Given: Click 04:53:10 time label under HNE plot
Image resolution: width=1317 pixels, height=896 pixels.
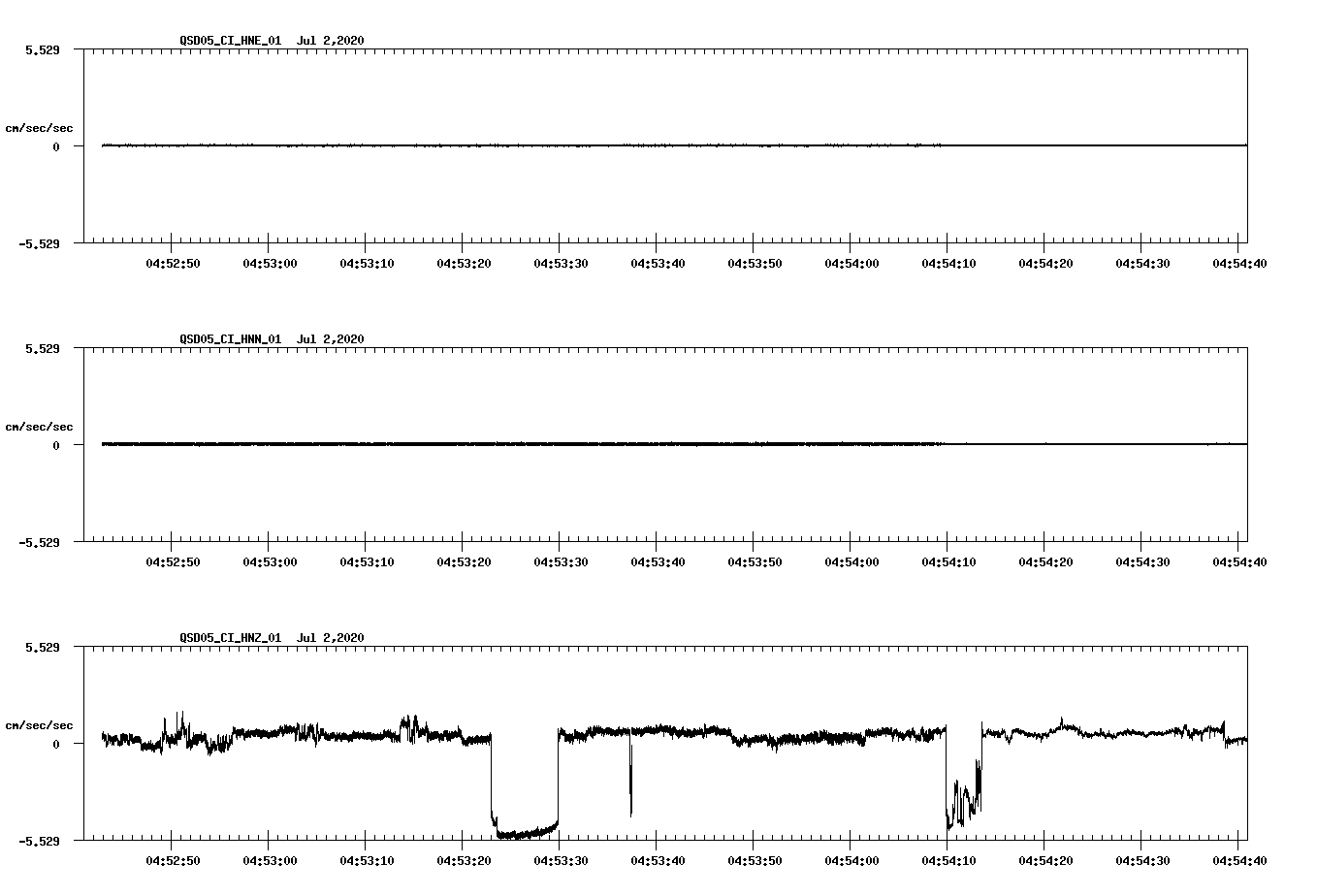Looking at the screenshot, I should (x=367, y=263).
